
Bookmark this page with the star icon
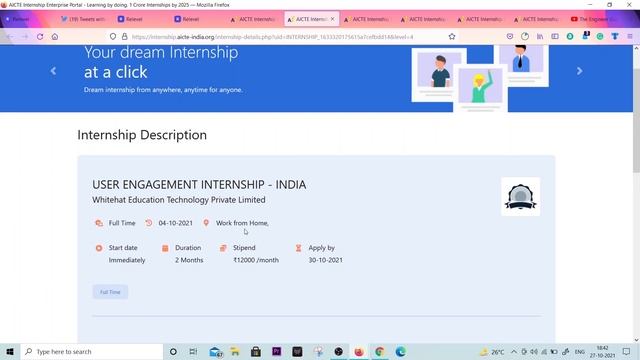452,37
